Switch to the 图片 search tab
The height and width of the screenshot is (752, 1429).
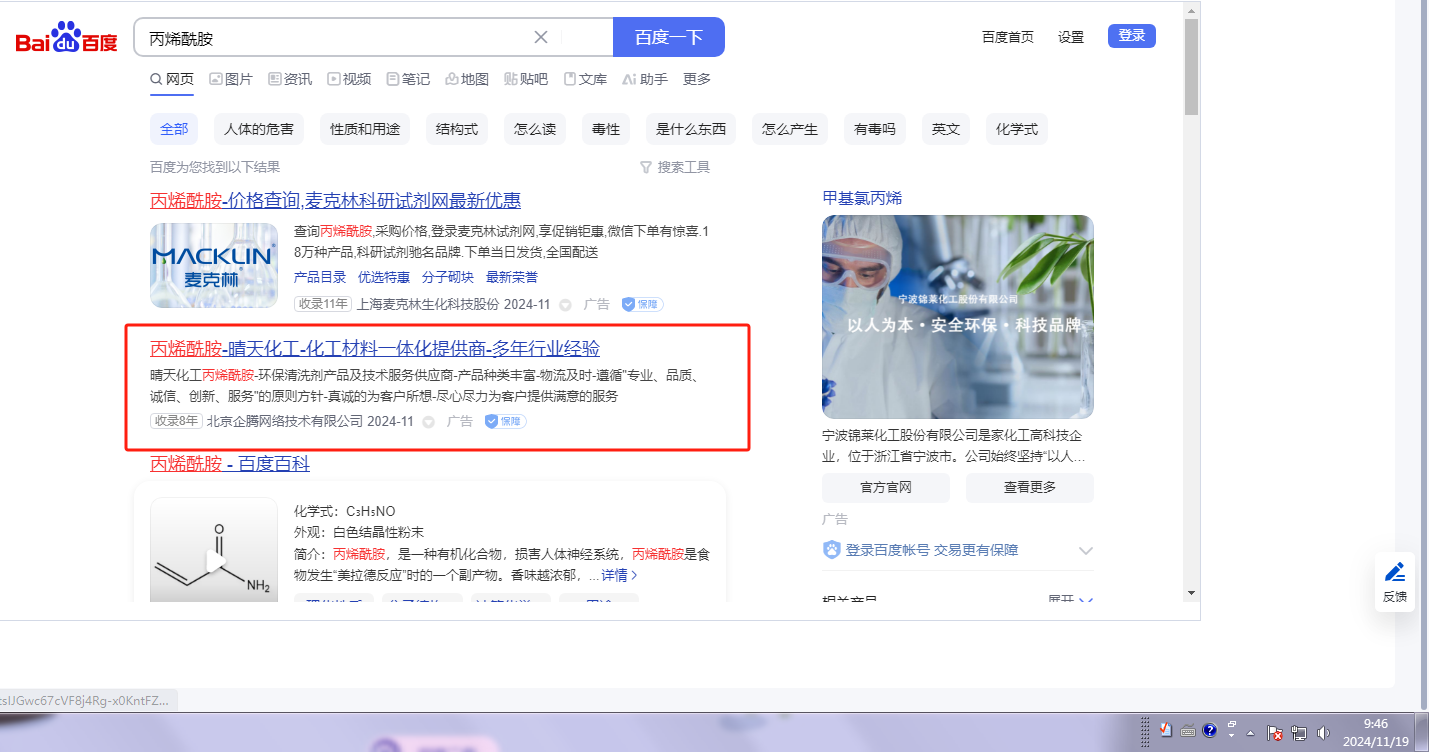231,79
